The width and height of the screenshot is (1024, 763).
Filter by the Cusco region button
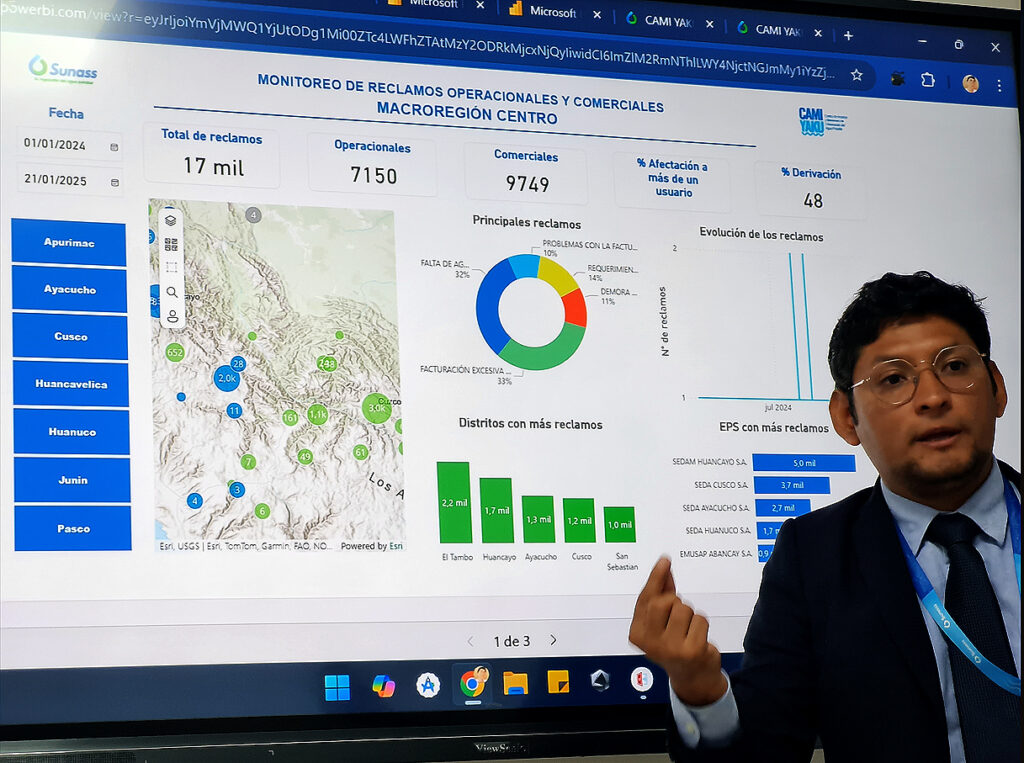(x=70, y=336)
